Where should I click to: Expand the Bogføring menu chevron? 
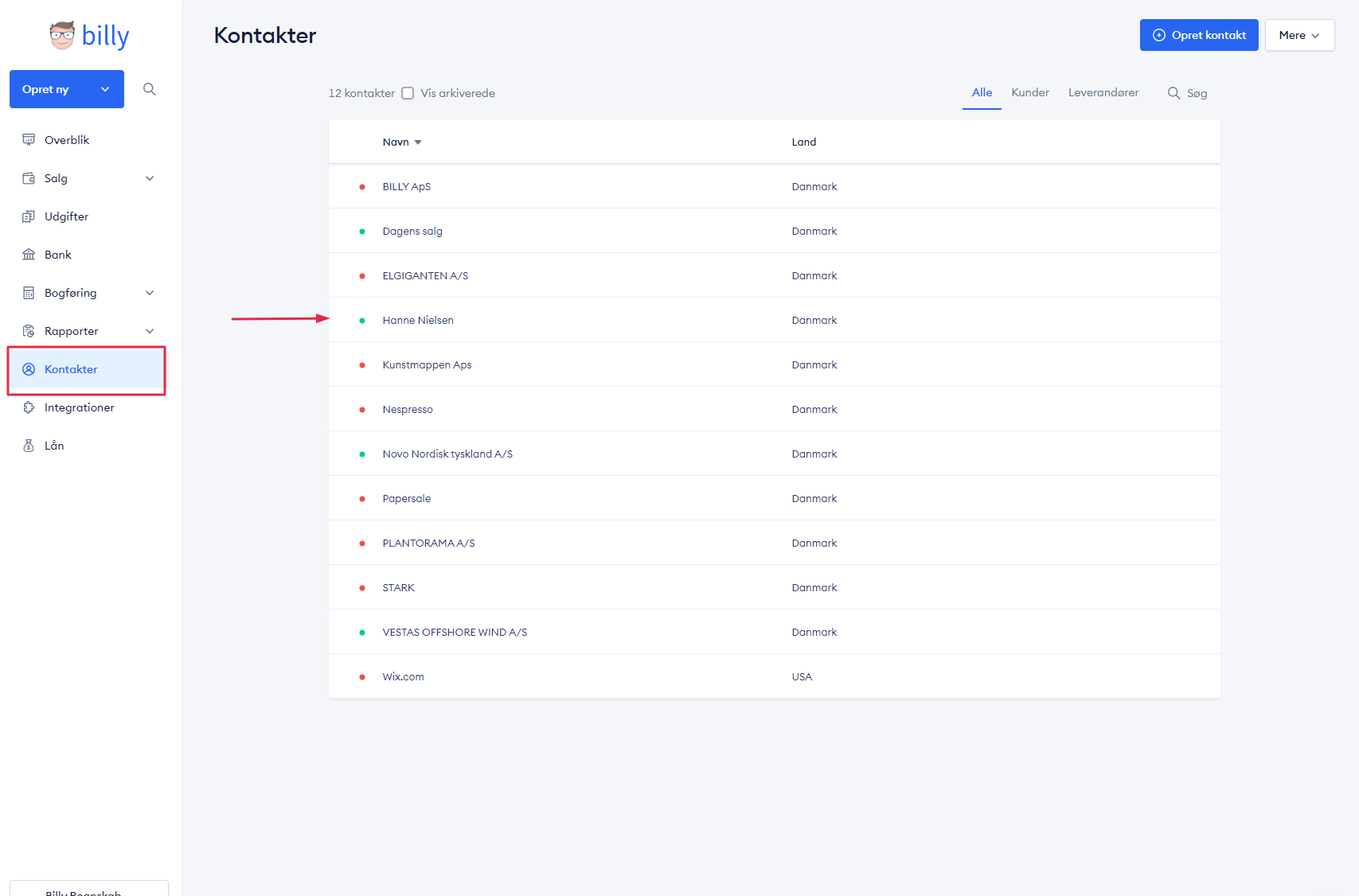tap(150, 293)
